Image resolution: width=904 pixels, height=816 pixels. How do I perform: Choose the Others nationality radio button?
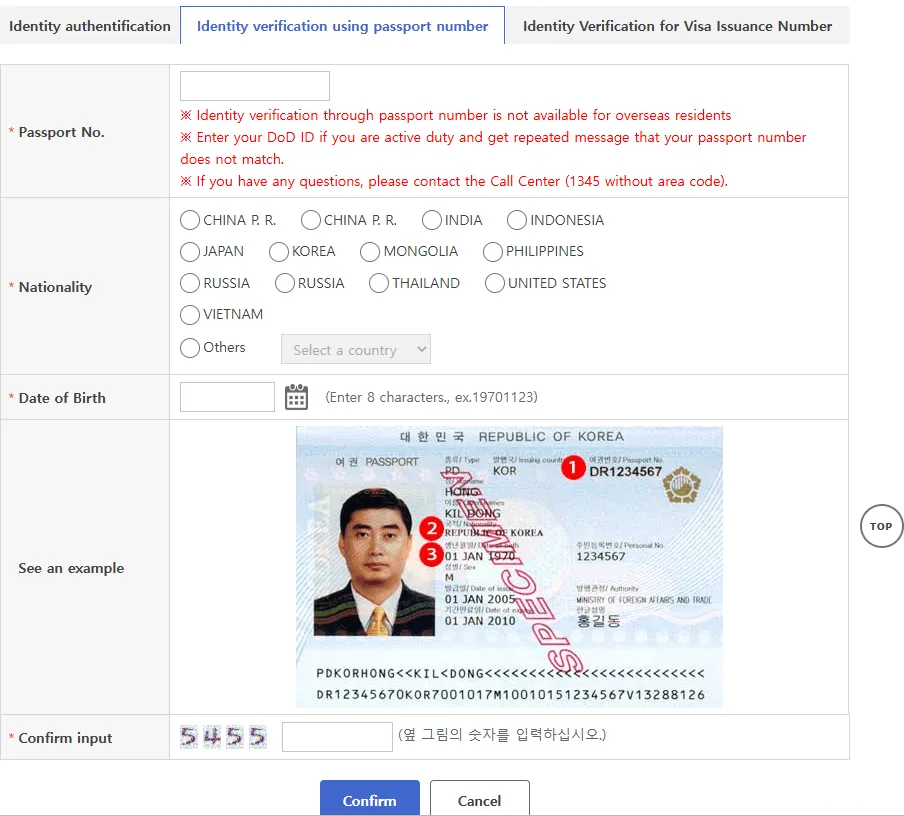coord(190,348)
